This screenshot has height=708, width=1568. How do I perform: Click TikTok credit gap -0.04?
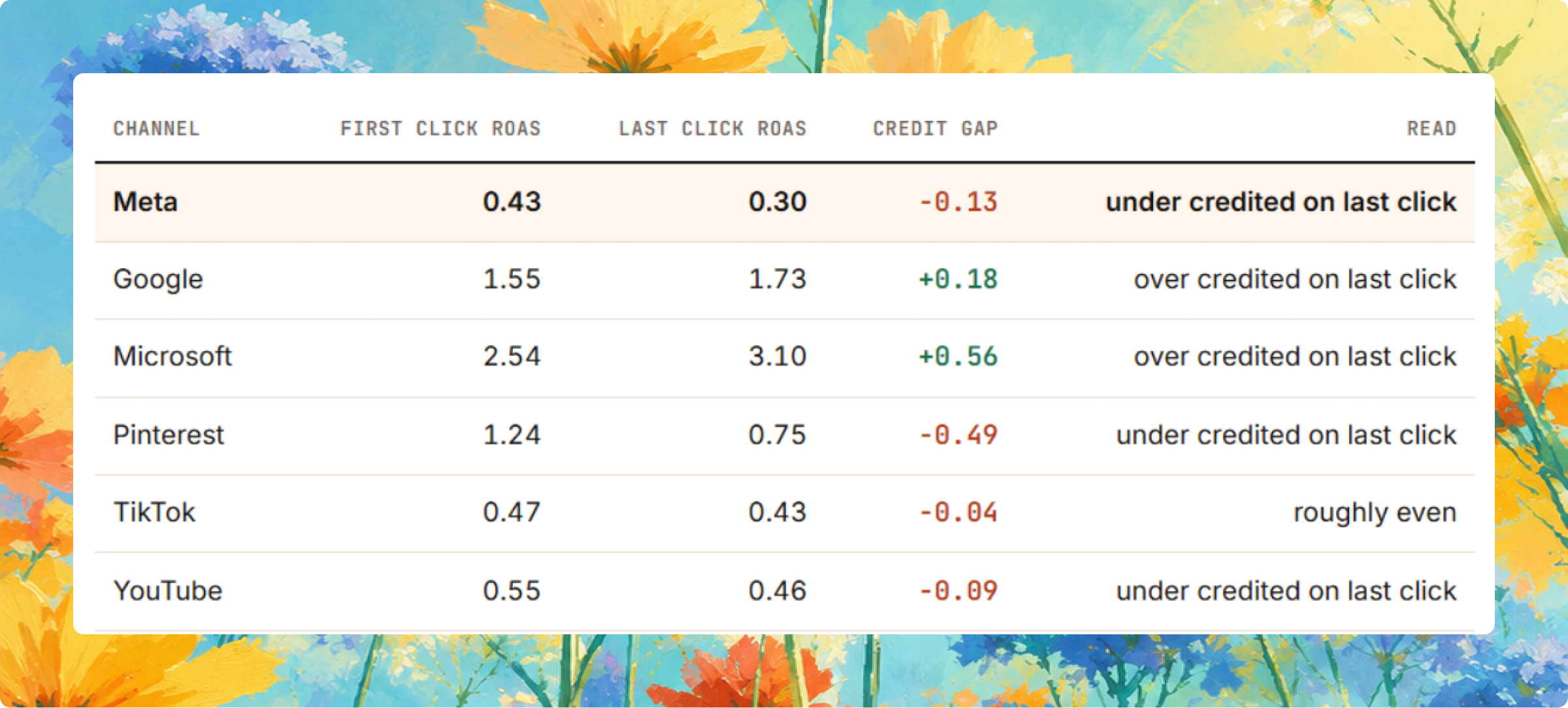point(958,513)
